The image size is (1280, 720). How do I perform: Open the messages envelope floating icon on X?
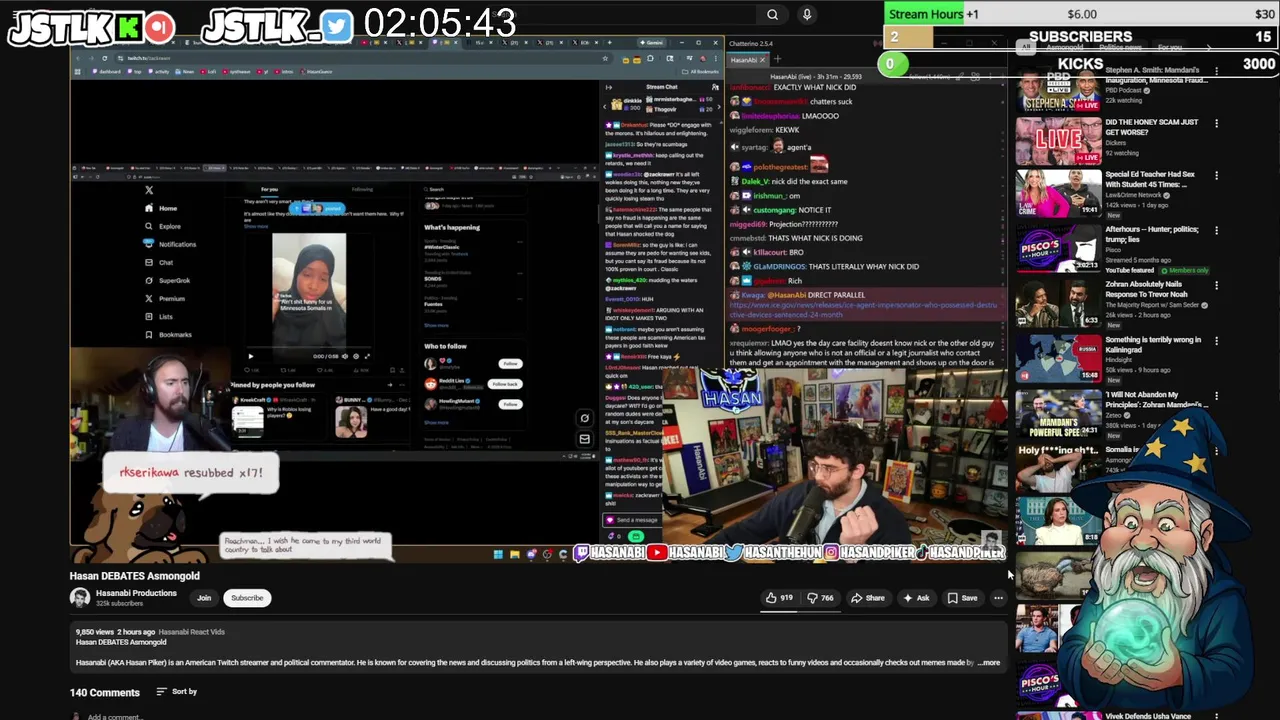pos(585,438)
